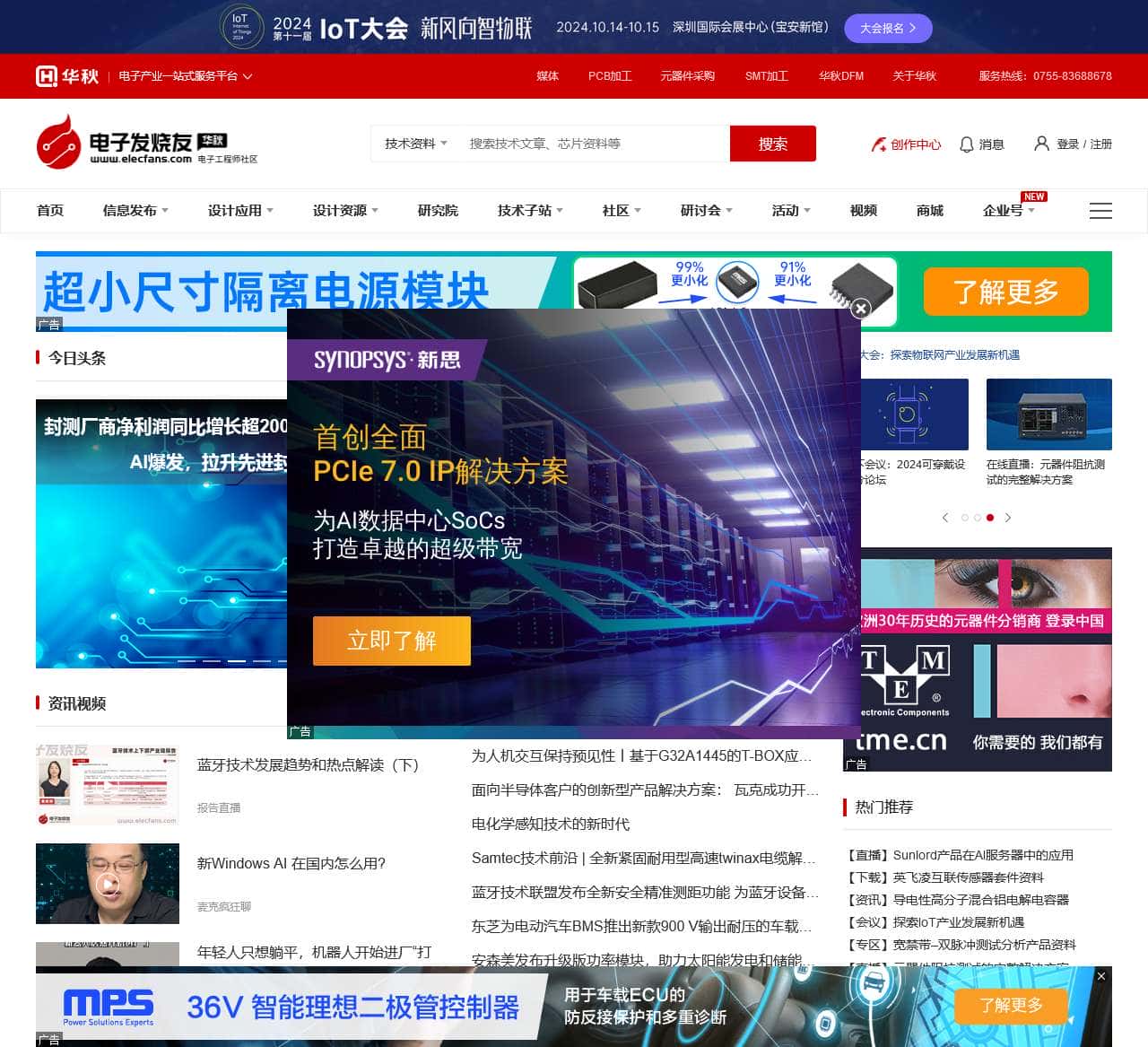Play the 新Windows AI video thumbnail
1148x1047 pixels.
[x=108, y=884]
